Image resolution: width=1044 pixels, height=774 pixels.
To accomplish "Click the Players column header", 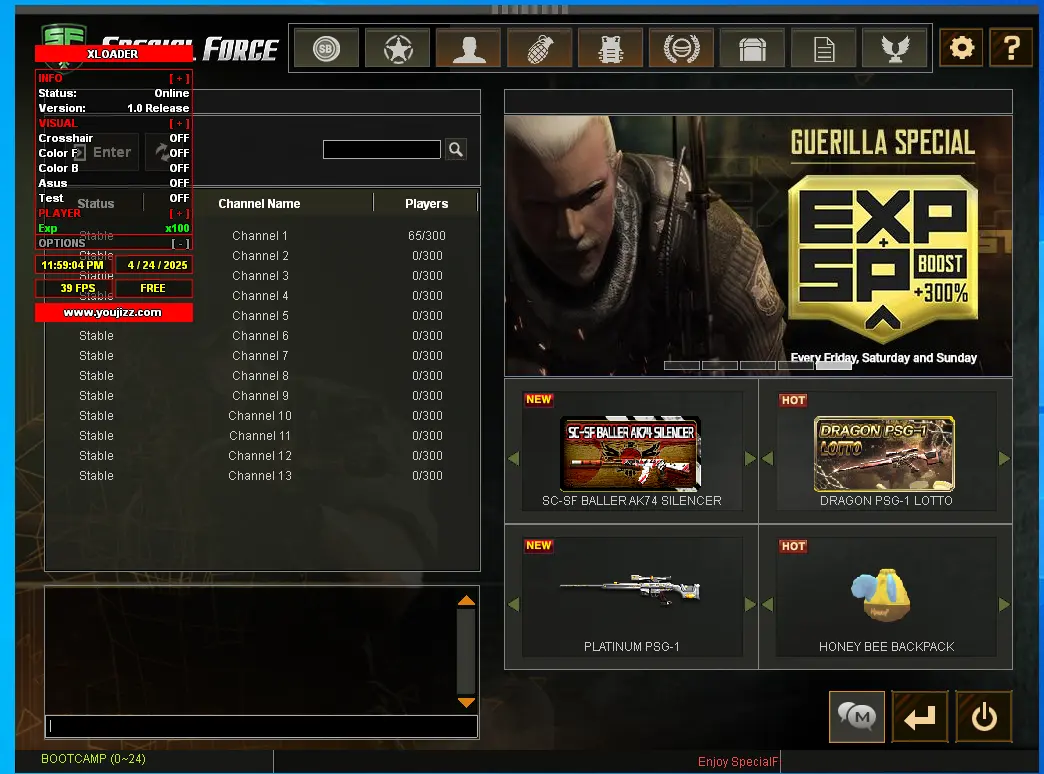I will (426, 204).
